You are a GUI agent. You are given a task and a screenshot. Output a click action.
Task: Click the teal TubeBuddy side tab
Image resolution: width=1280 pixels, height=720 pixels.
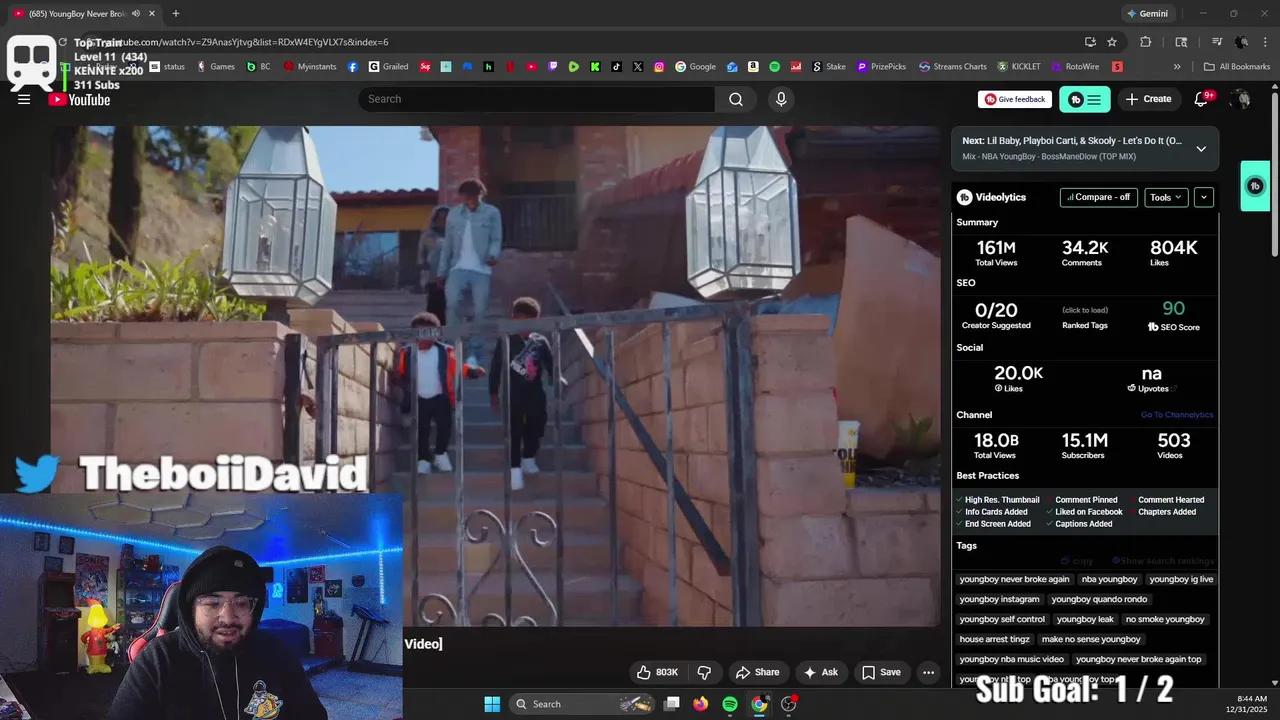pos(1255,186)
